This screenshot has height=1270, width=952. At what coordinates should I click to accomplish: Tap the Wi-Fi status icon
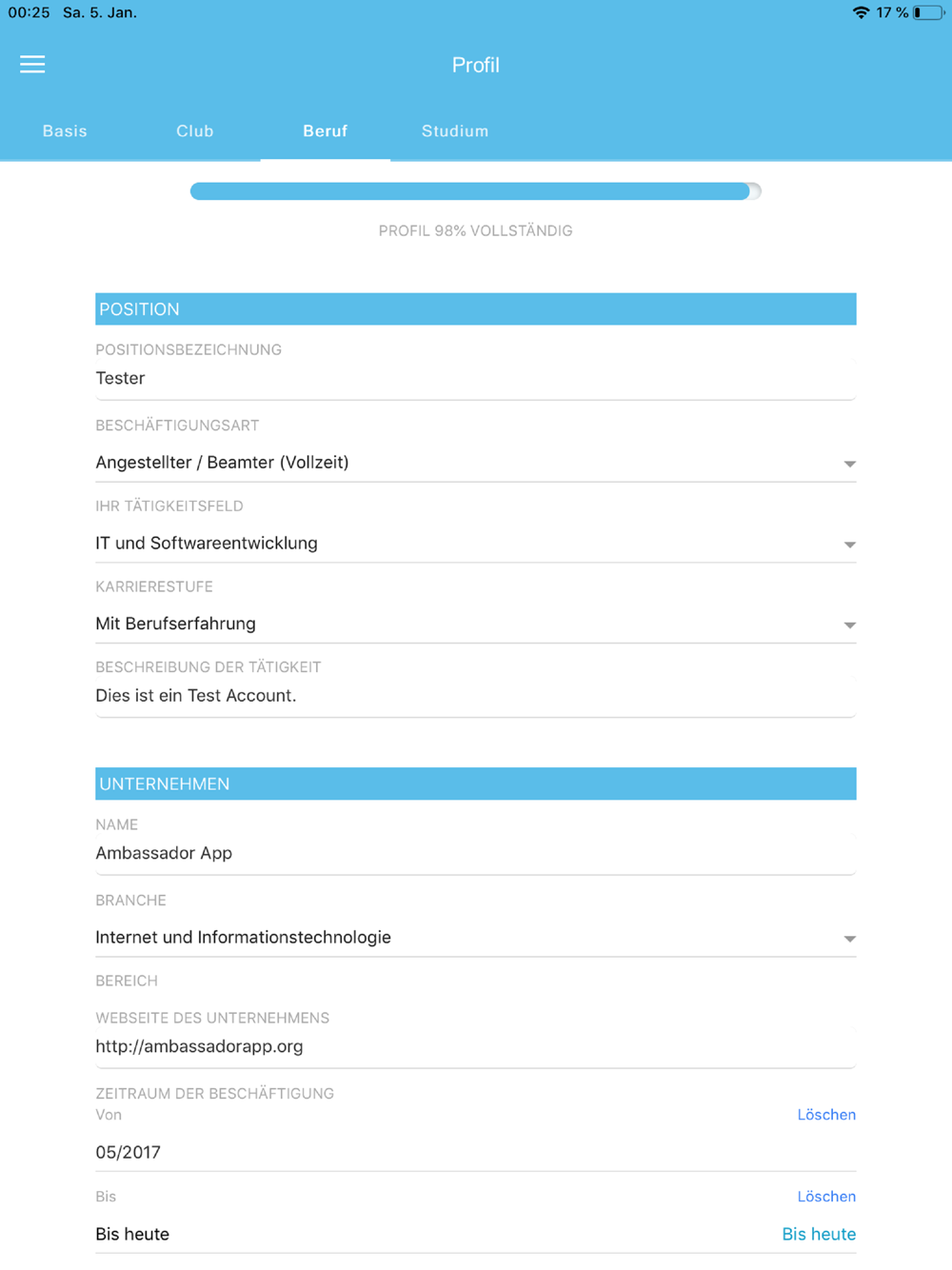tap(861, 12)
